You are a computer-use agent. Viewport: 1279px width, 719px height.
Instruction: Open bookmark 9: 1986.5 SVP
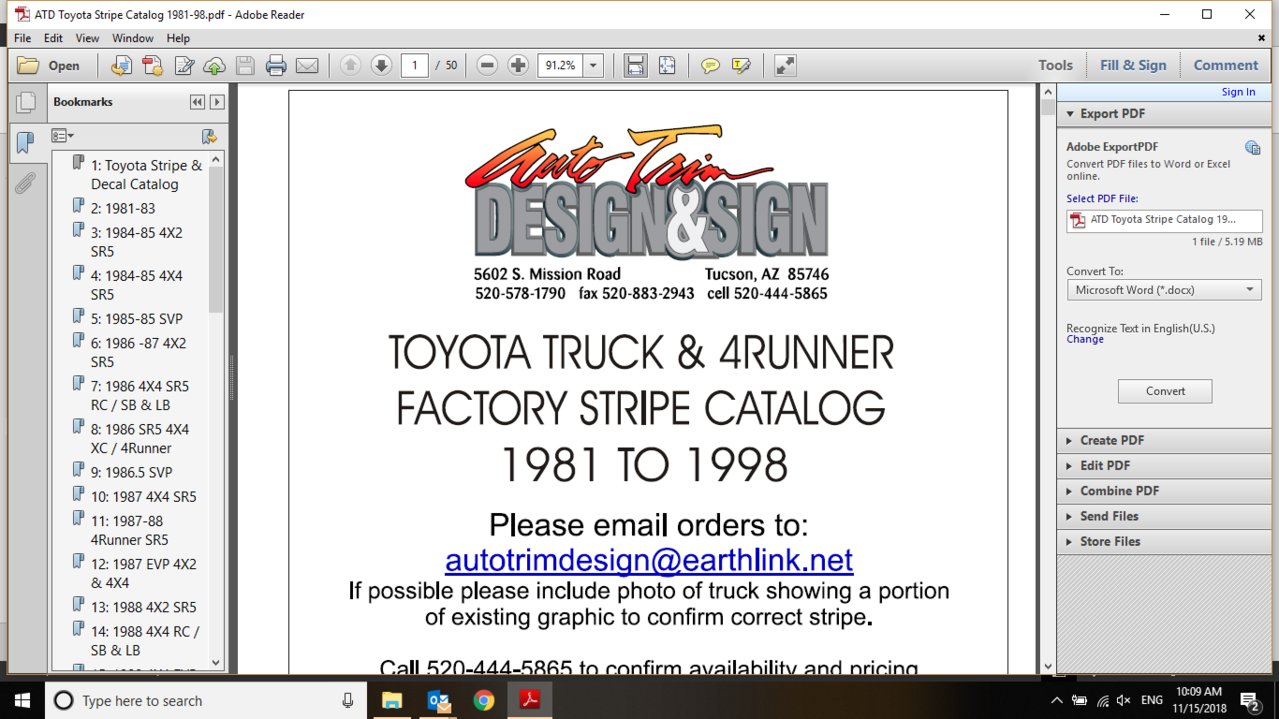[131, 472]
